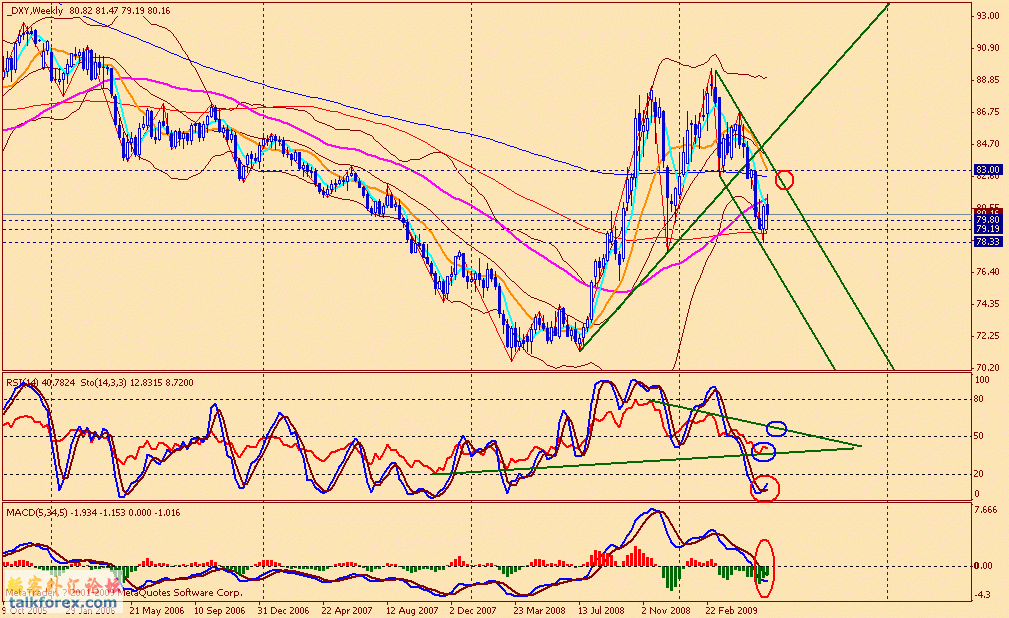Click the _DXY,Weekly chart symbol label

pos(35,11)
